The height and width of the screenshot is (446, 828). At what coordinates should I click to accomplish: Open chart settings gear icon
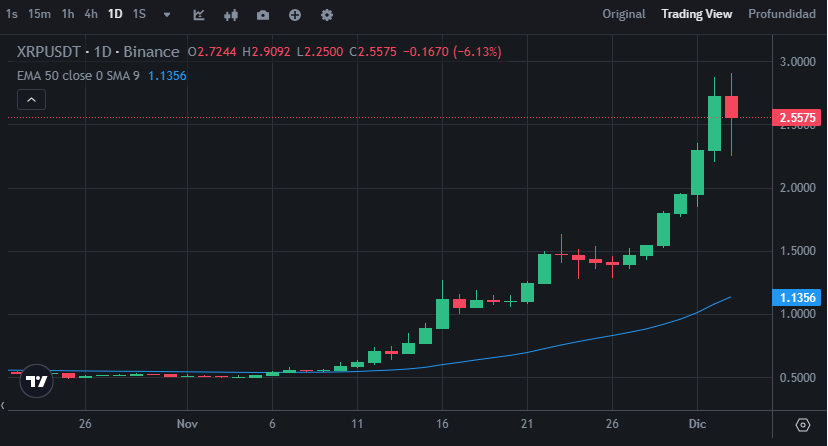click(327, 15)
